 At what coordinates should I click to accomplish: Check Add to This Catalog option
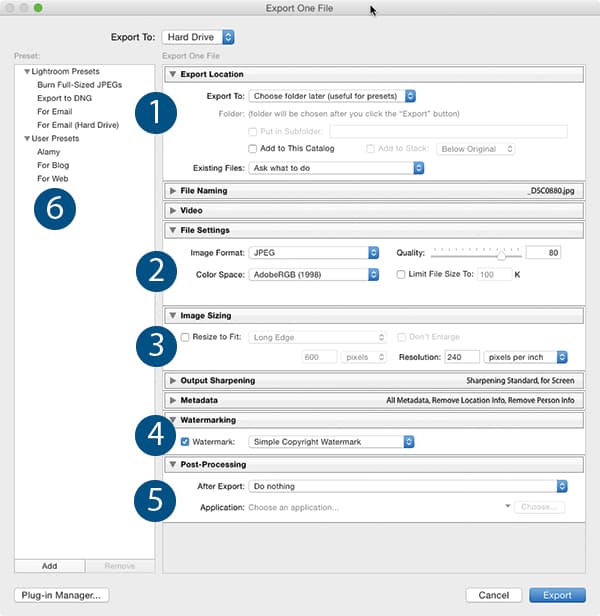tap(254, 148)
